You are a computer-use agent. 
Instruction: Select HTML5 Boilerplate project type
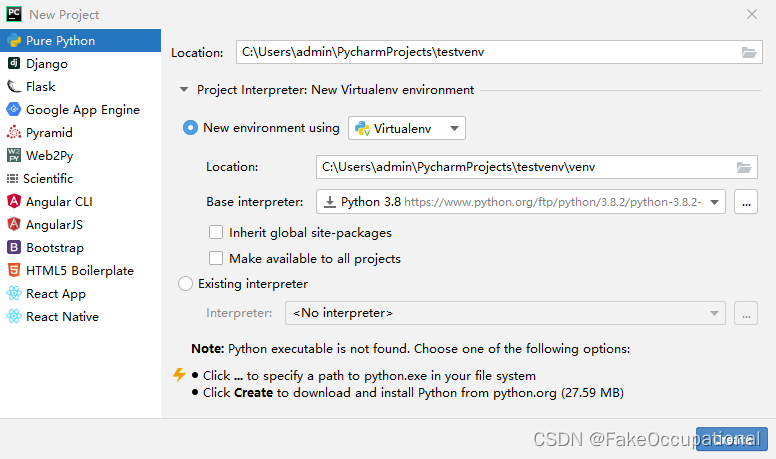pos(80,270)
